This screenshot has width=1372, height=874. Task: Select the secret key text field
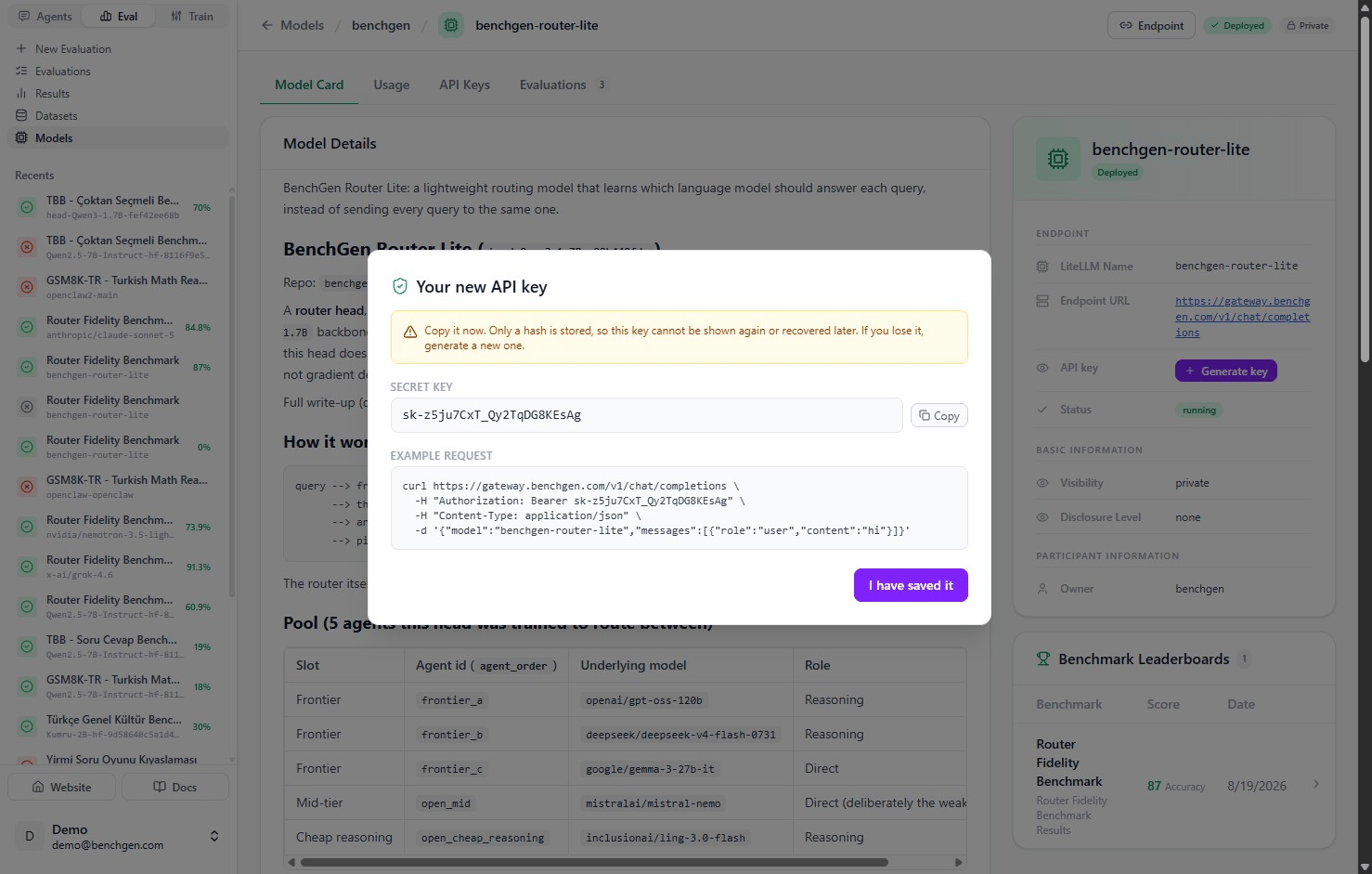pyautogui.click(x=646, y=415)
